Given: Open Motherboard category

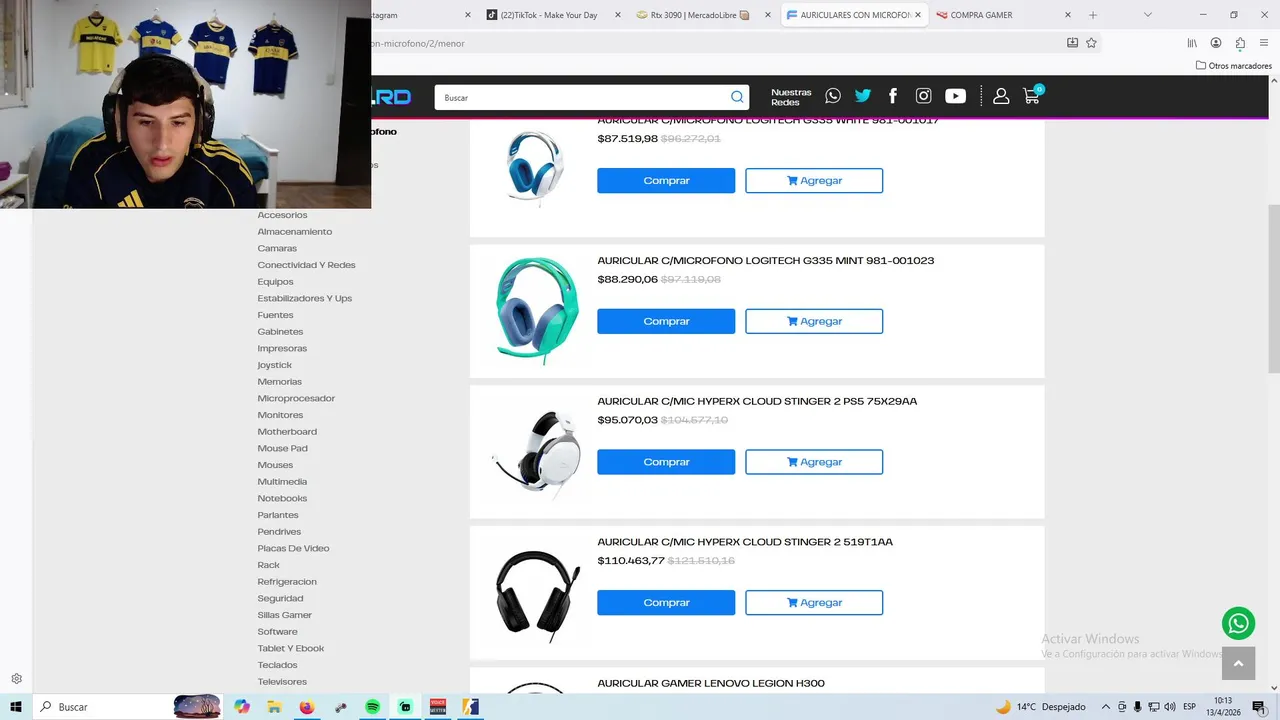Looking at the screenshot, I should click(x=287, y=432).
